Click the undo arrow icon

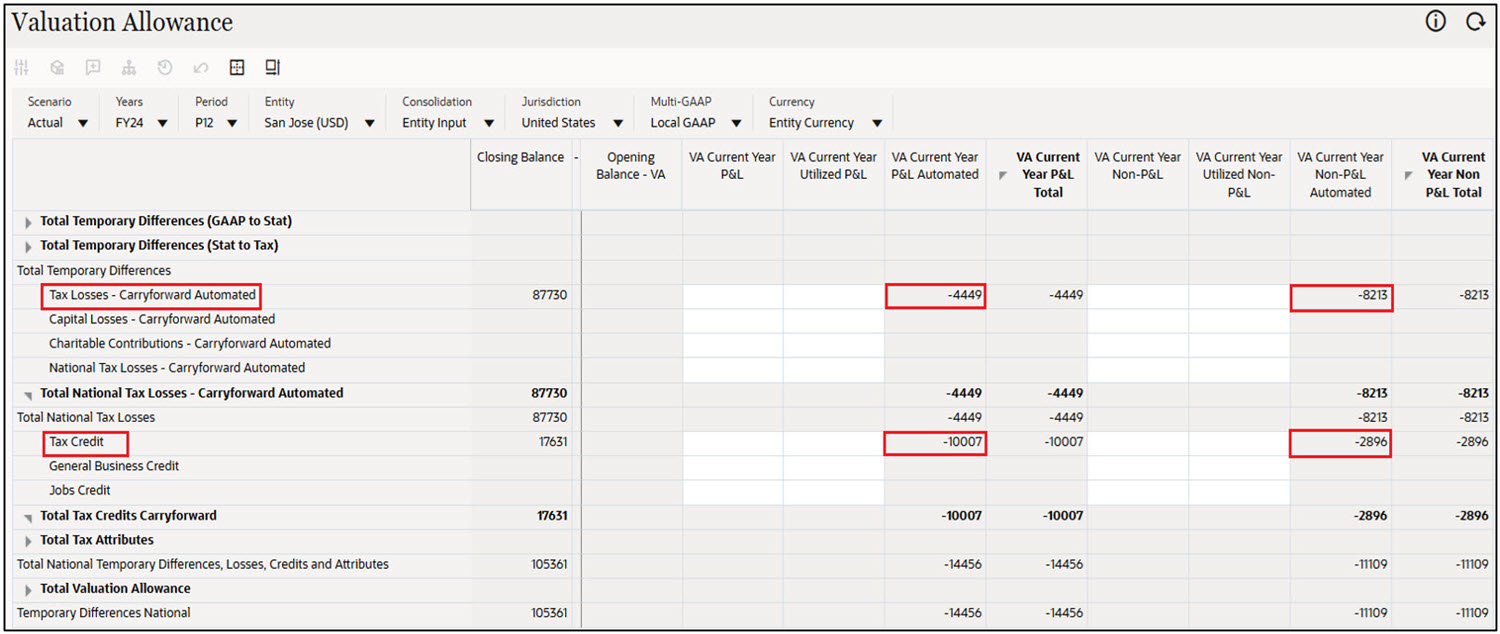pyautogui.click(x=200, y=68)
